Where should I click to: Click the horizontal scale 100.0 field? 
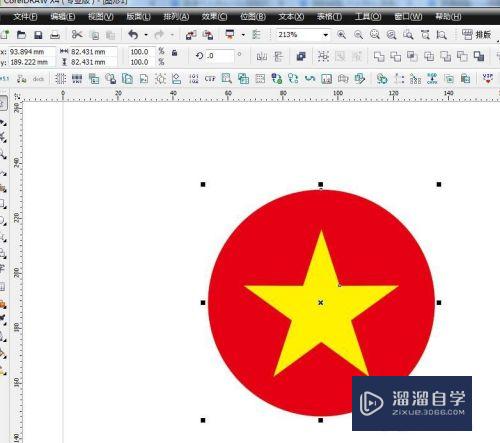coord(142,52)
